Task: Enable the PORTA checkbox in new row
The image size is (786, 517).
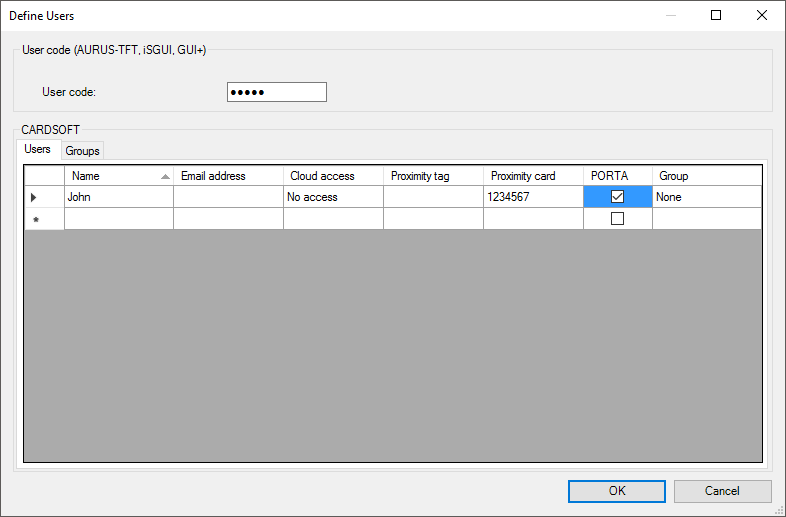Action: point(617,219)
